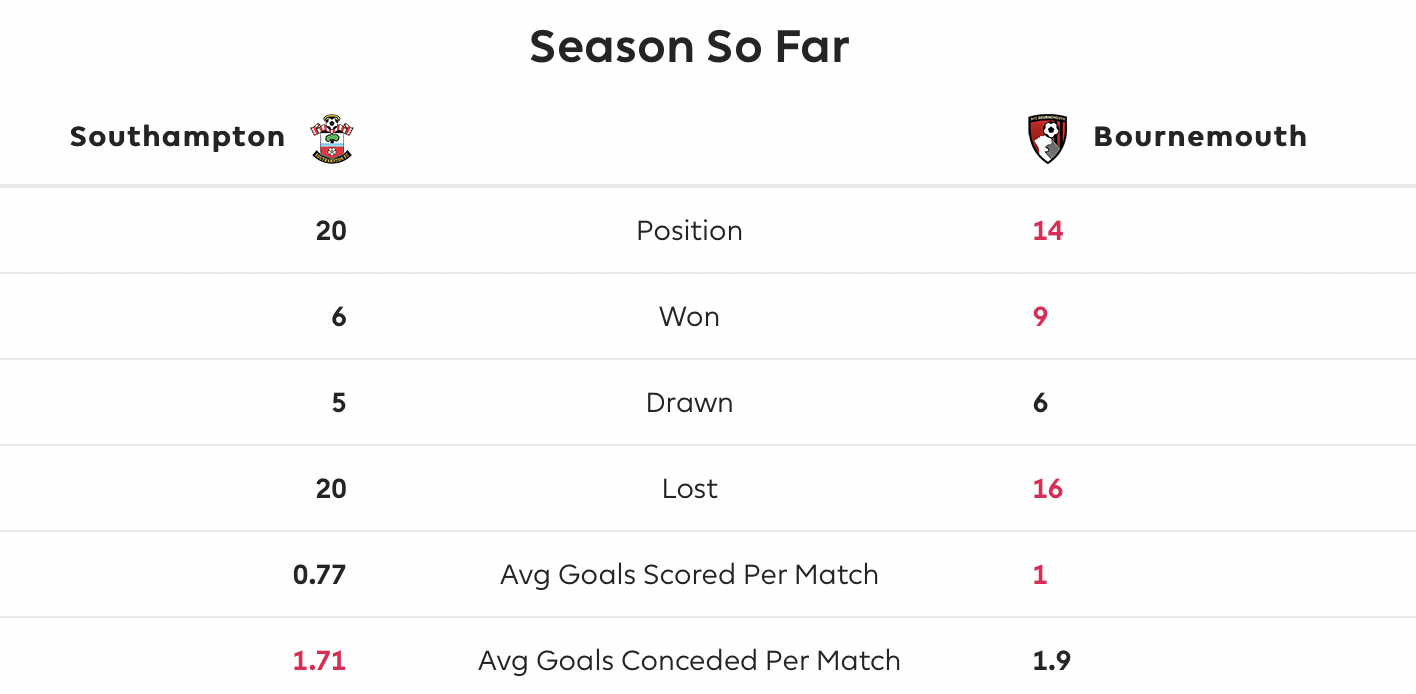
Task: Click Southampton's position value 20
Action: coord(331,231)
